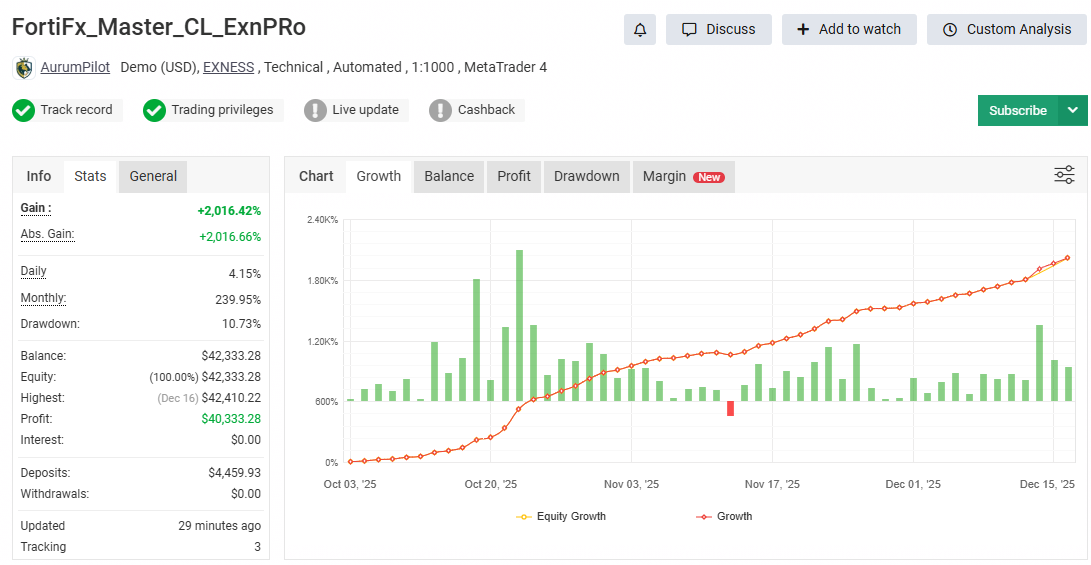Click the AurumPilot avatar icon

tap(23, 68)
